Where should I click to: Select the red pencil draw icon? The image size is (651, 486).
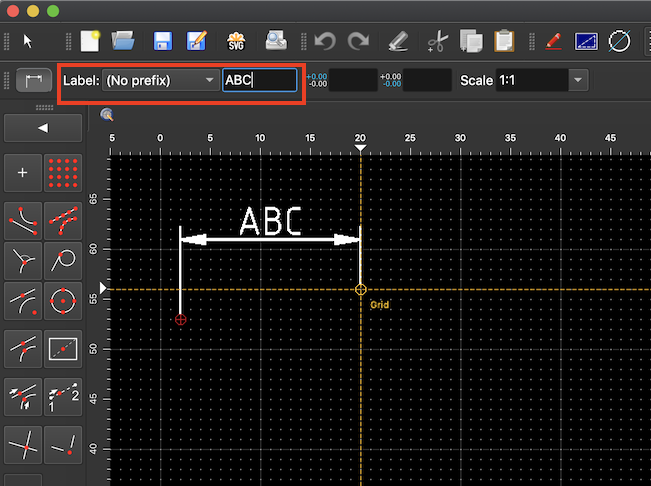coord(553,41)
